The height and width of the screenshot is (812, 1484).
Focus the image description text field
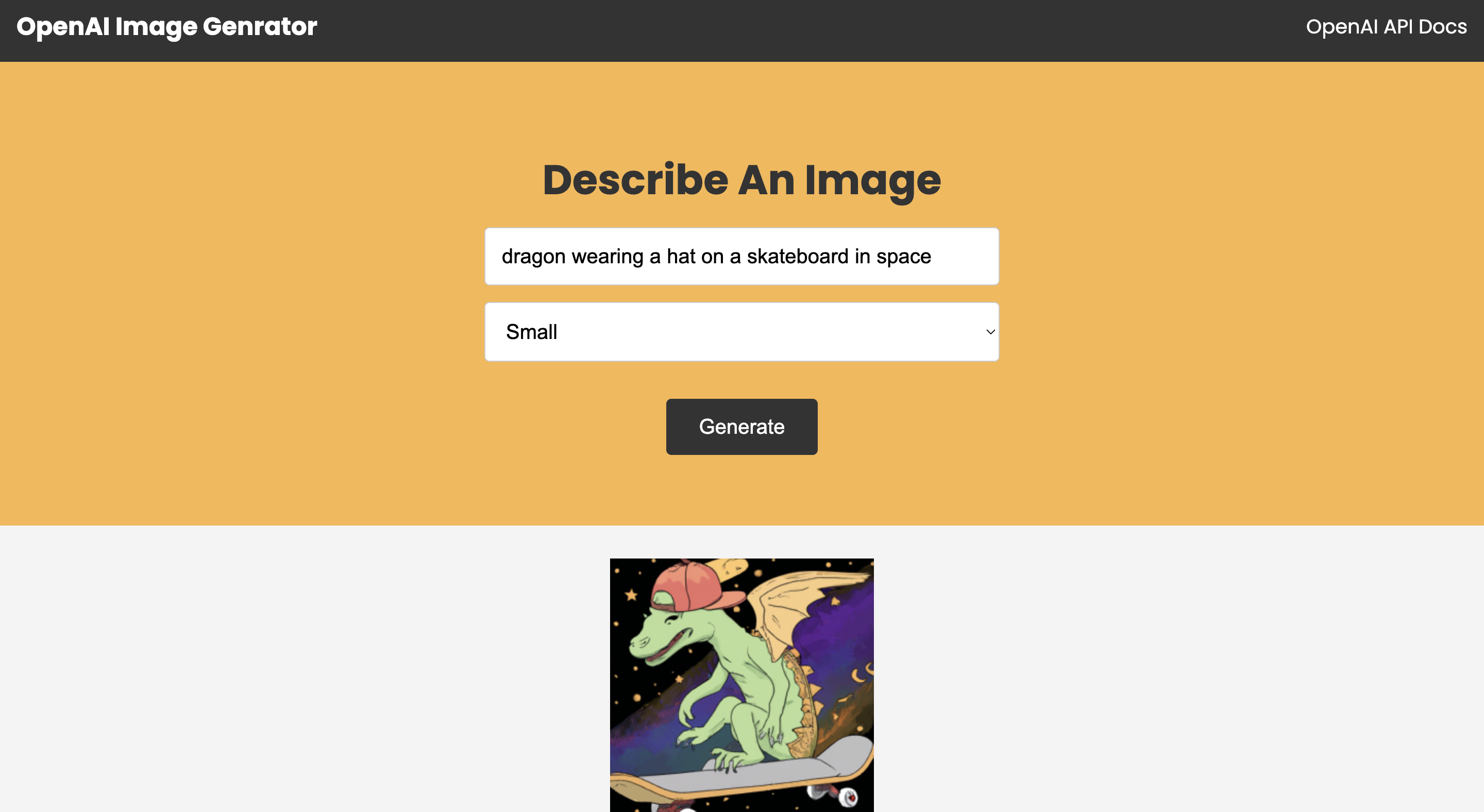click(x=741, y=256)
